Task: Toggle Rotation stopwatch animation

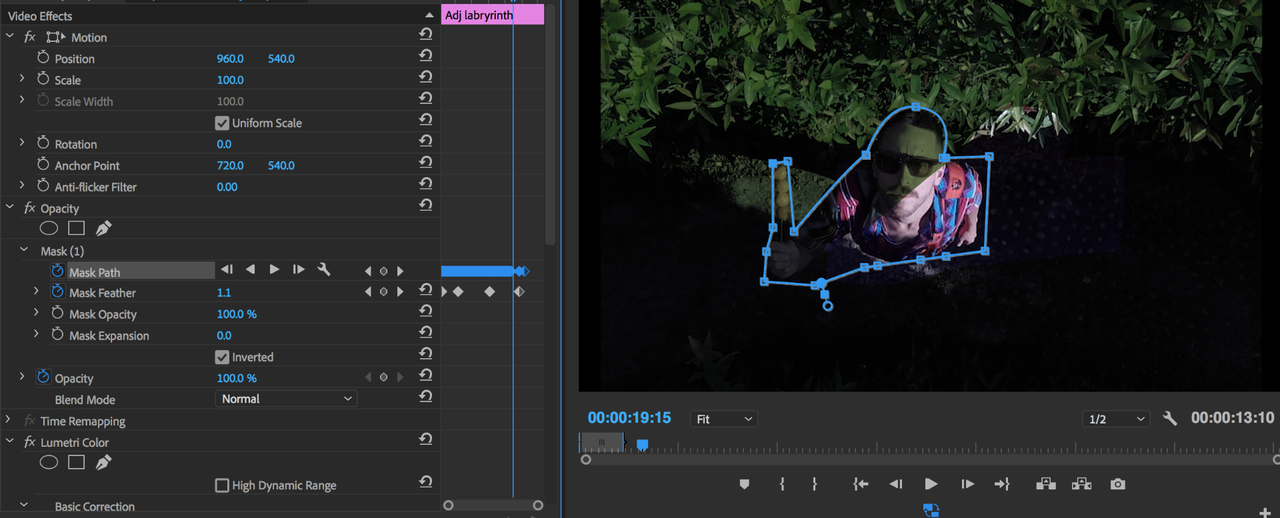Action: [x=43, y=144]
